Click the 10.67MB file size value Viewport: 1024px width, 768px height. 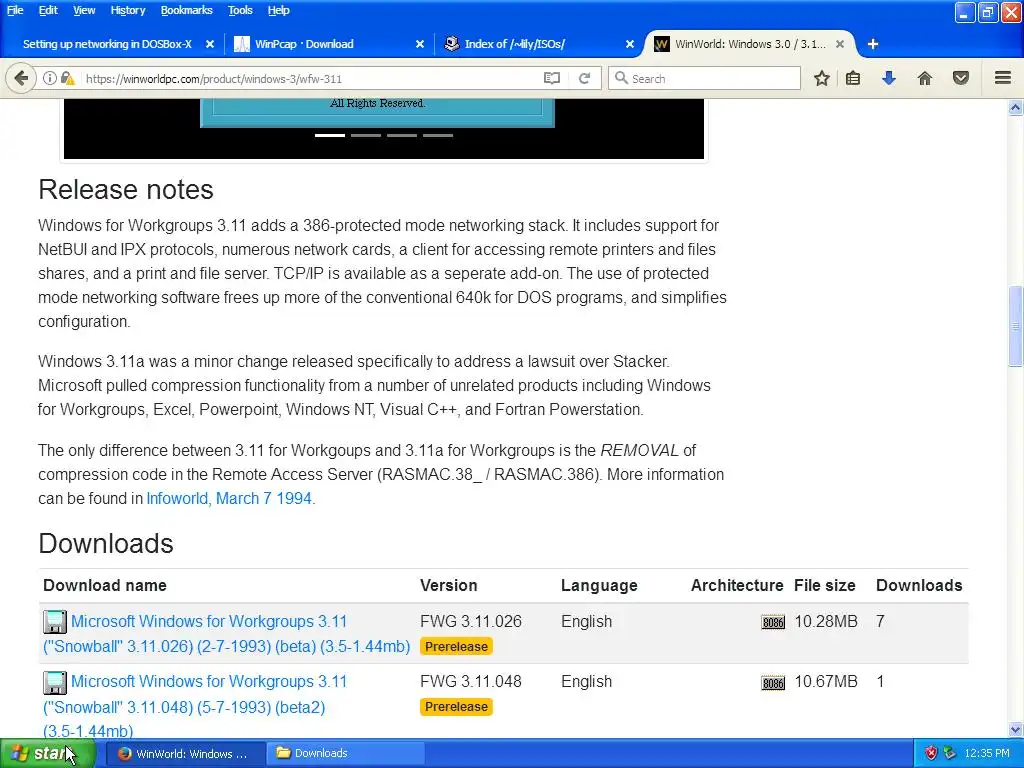[x=825, y=681]
